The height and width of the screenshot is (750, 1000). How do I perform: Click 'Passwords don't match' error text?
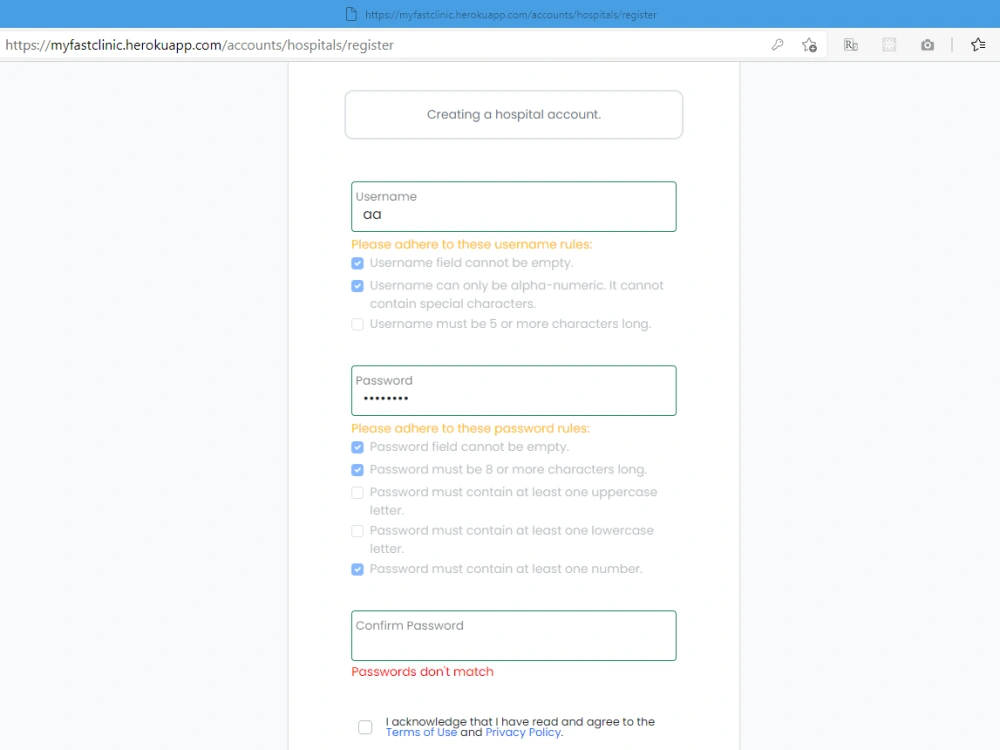(422, 672)
